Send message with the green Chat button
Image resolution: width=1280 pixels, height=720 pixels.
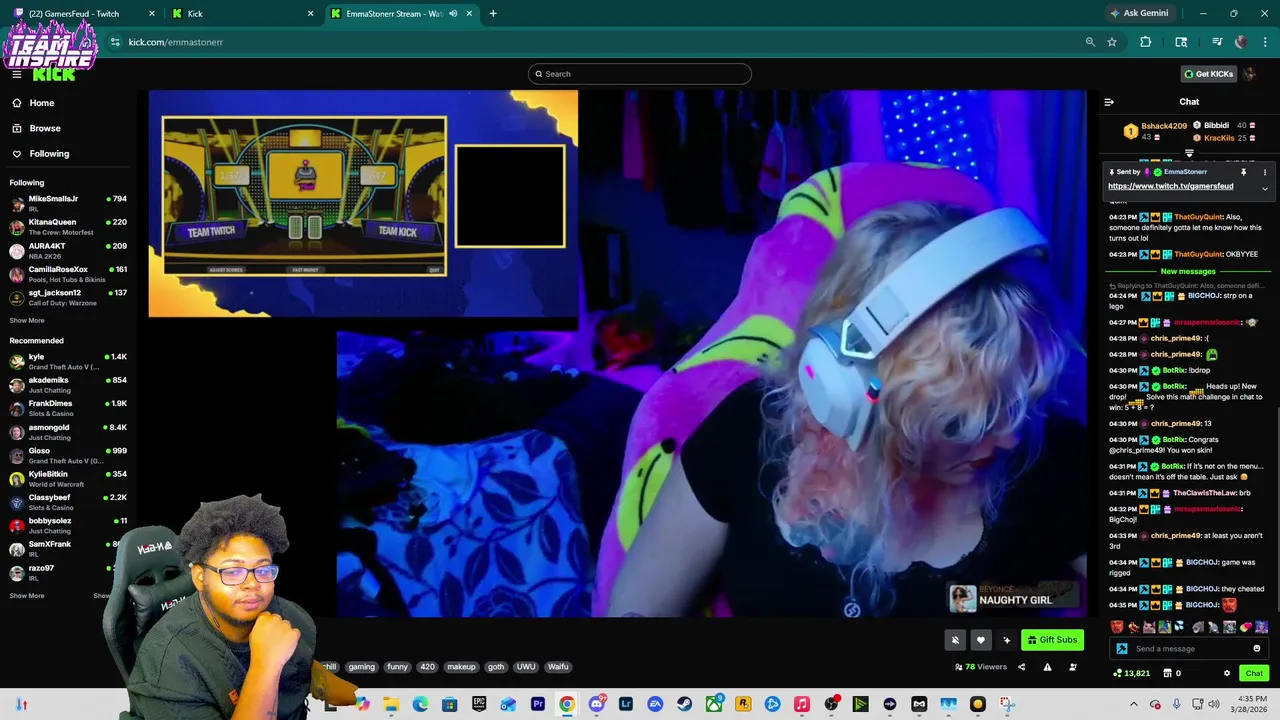1254,674
